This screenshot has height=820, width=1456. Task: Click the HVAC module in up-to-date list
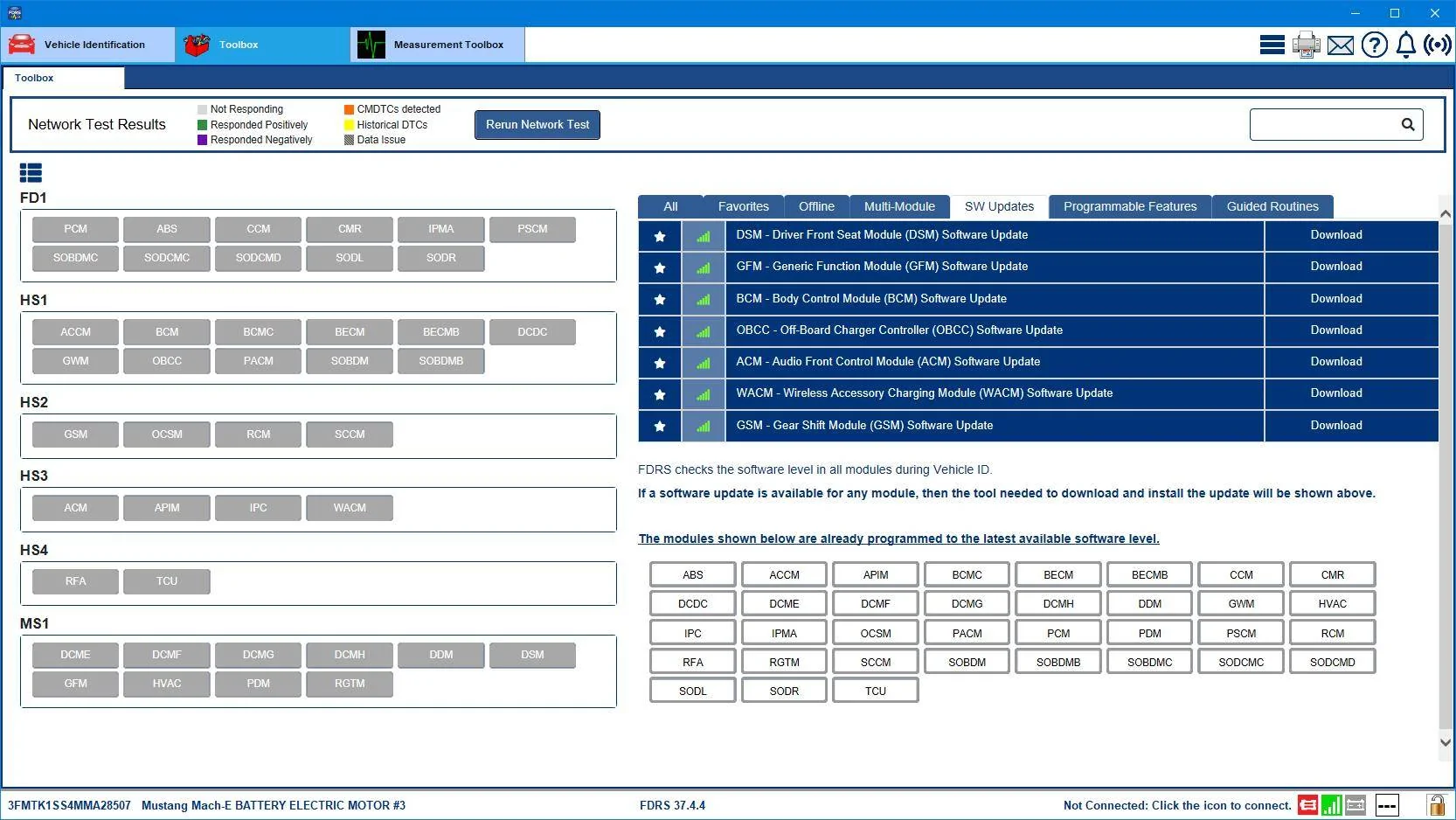(1333, 604)
